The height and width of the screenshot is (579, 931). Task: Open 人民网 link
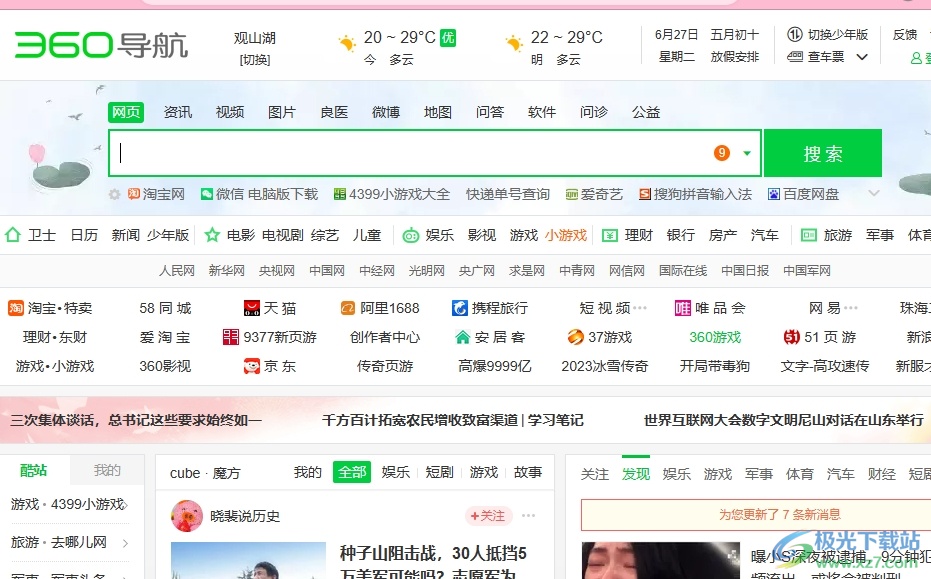click(177, 271)
